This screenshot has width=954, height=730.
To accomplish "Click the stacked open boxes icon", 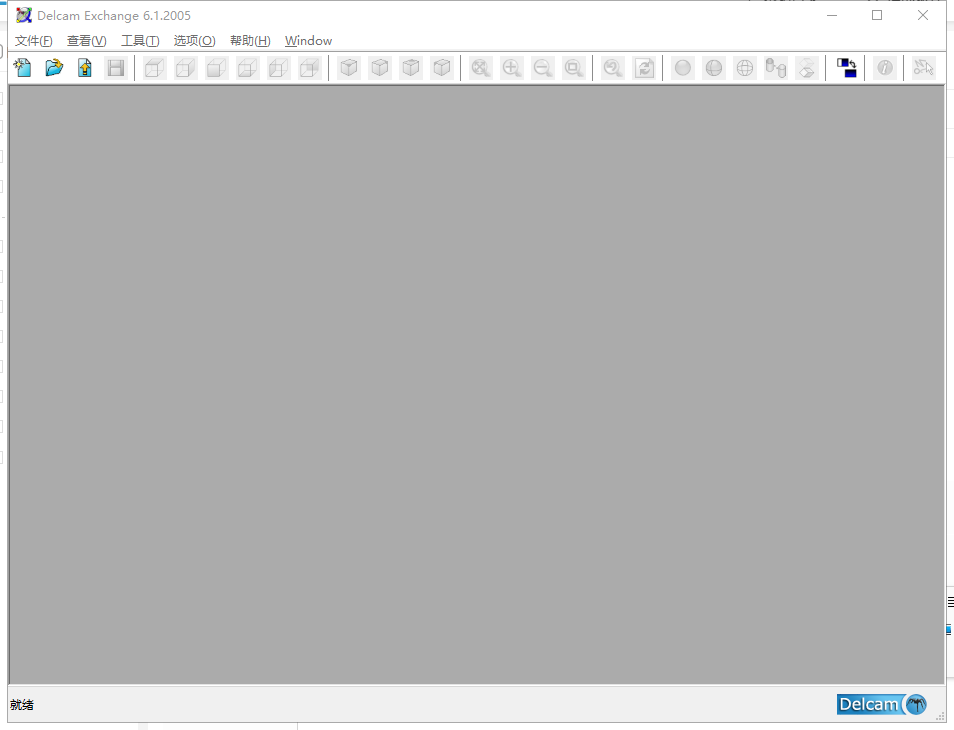I will tap(807, 68).
